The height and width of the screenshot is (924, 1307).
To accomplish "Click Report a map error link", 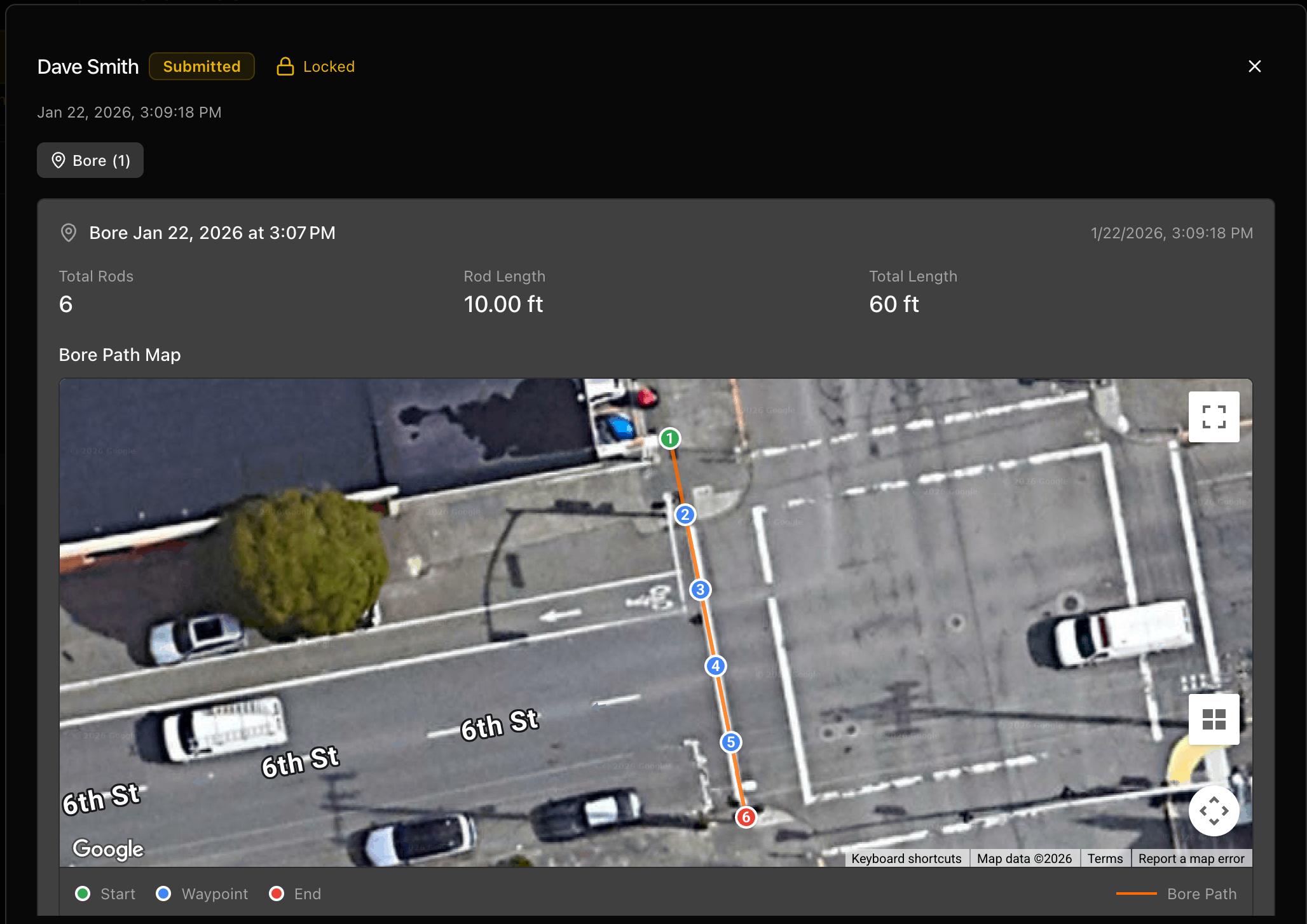I will tap(1191, 859).
